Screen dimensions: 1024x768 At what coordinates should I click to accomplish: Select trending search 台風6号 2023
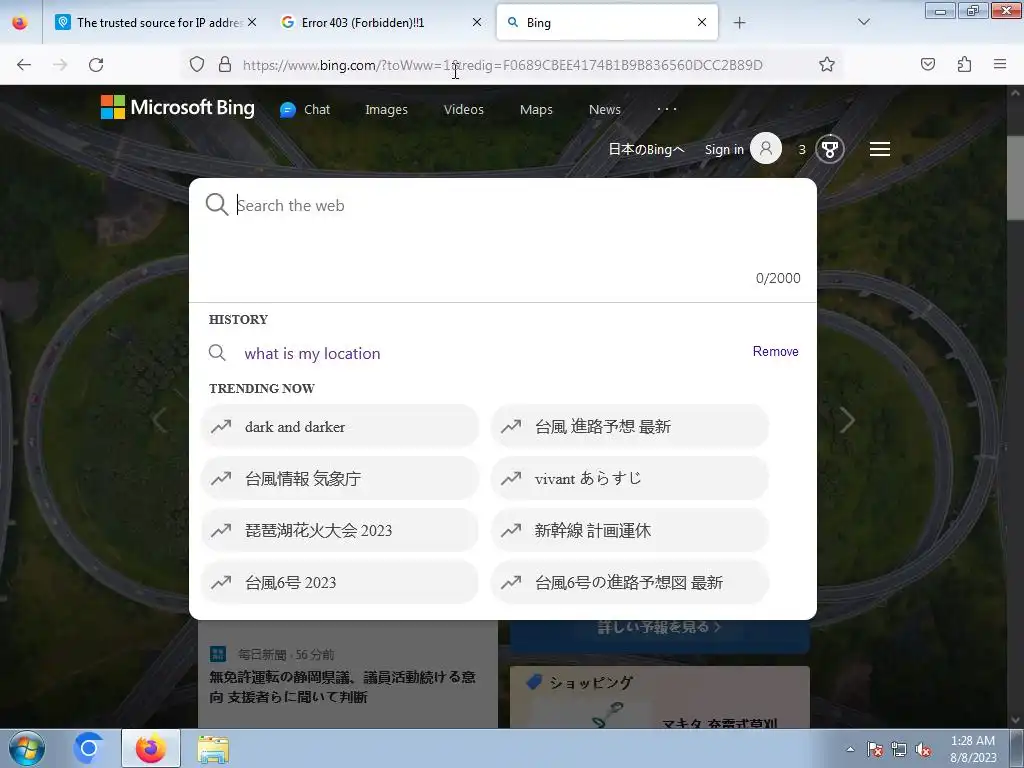340,583
